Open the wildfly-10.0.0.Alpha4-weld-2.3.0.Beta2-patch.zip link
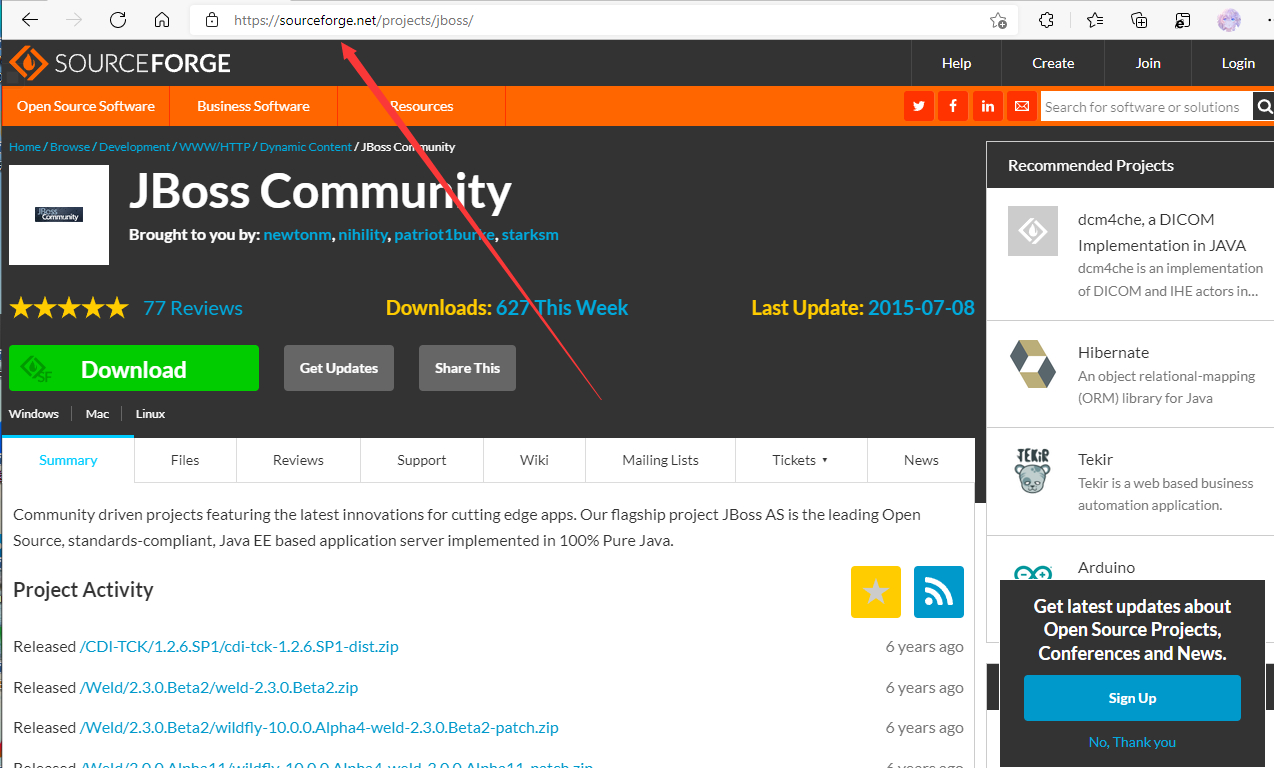Screen dimensions: 1274x768 [x=319, y=727]
